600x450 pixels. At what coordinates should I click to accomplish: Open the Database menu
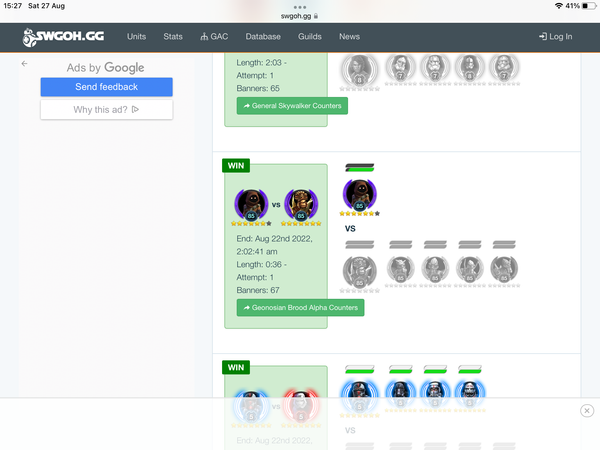[263, 37]
